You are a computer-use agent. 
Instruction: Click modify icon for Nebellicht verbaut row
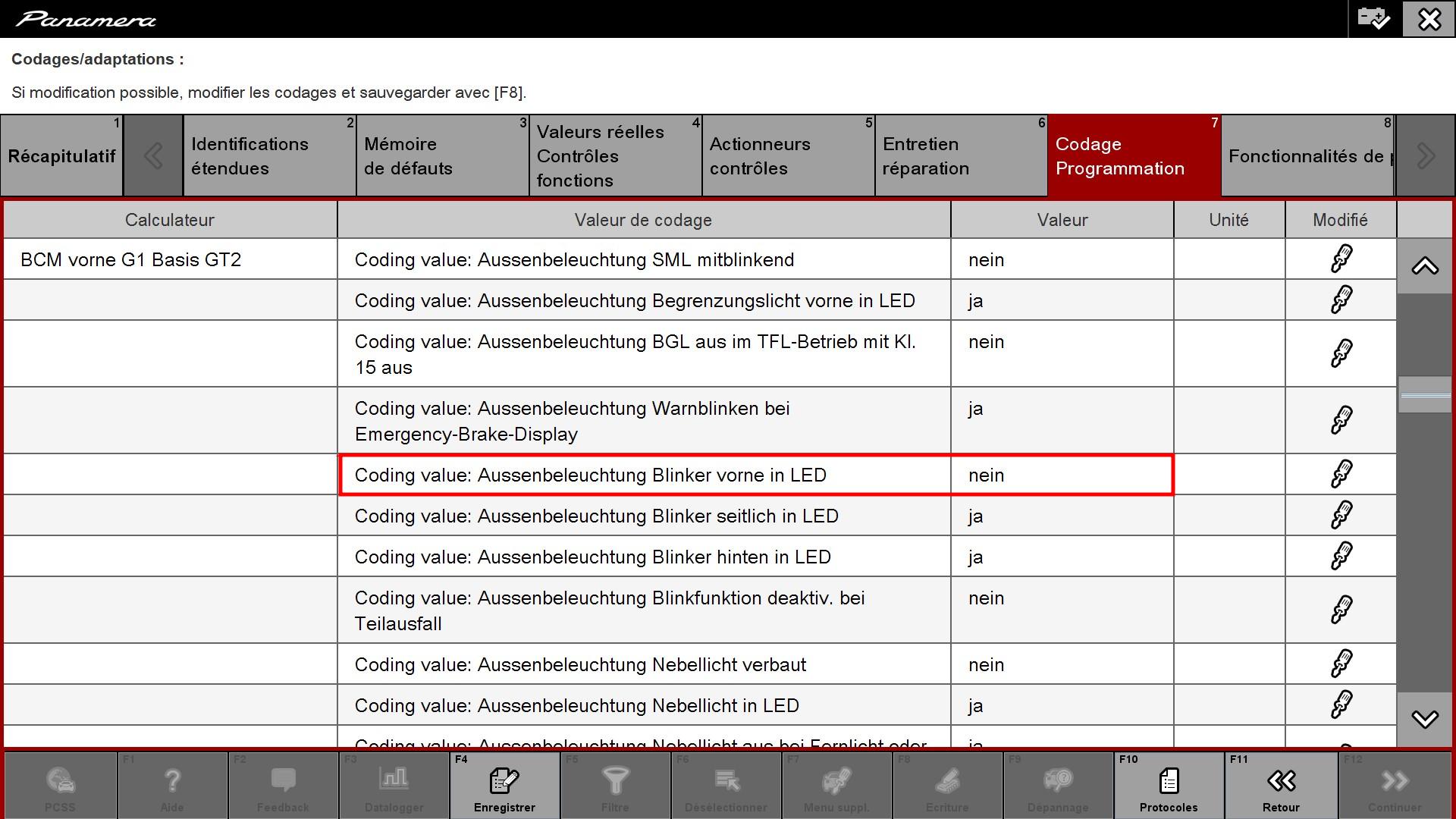(x=1341, y=664)
